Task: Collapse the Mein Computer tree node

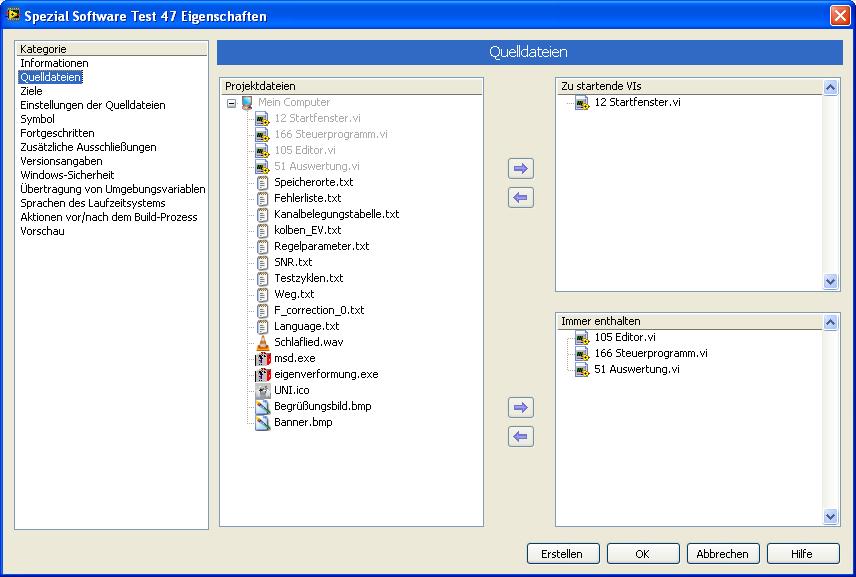Action: click(x=231, y=103)
